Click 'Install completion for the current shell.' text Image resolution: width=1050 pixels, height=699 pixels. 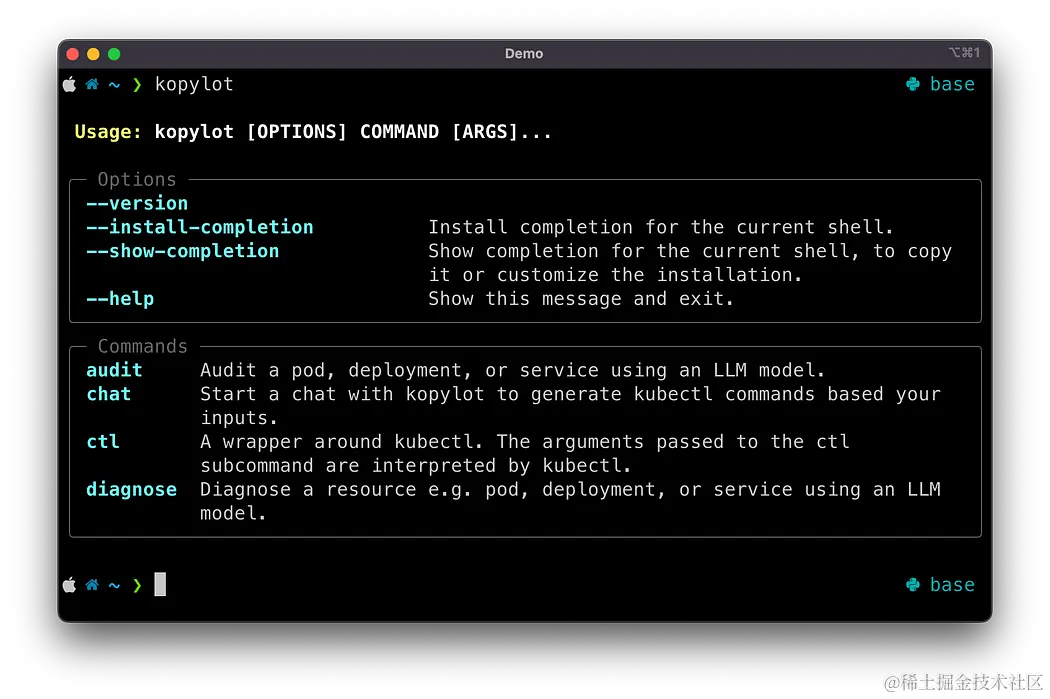pyautogui.click(x=661, y=228)
